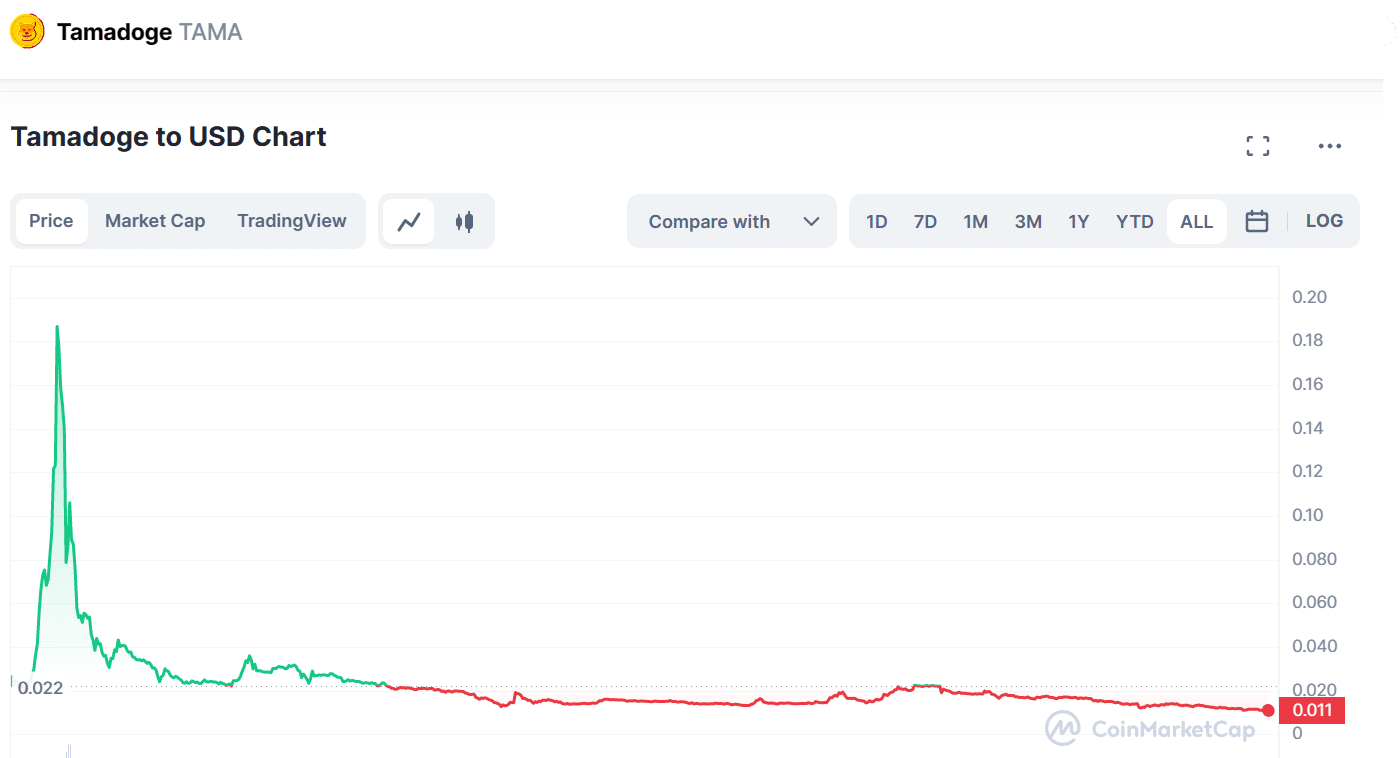
Task: Click the 0.060 y-axis label
Action: coord(1314,602)
